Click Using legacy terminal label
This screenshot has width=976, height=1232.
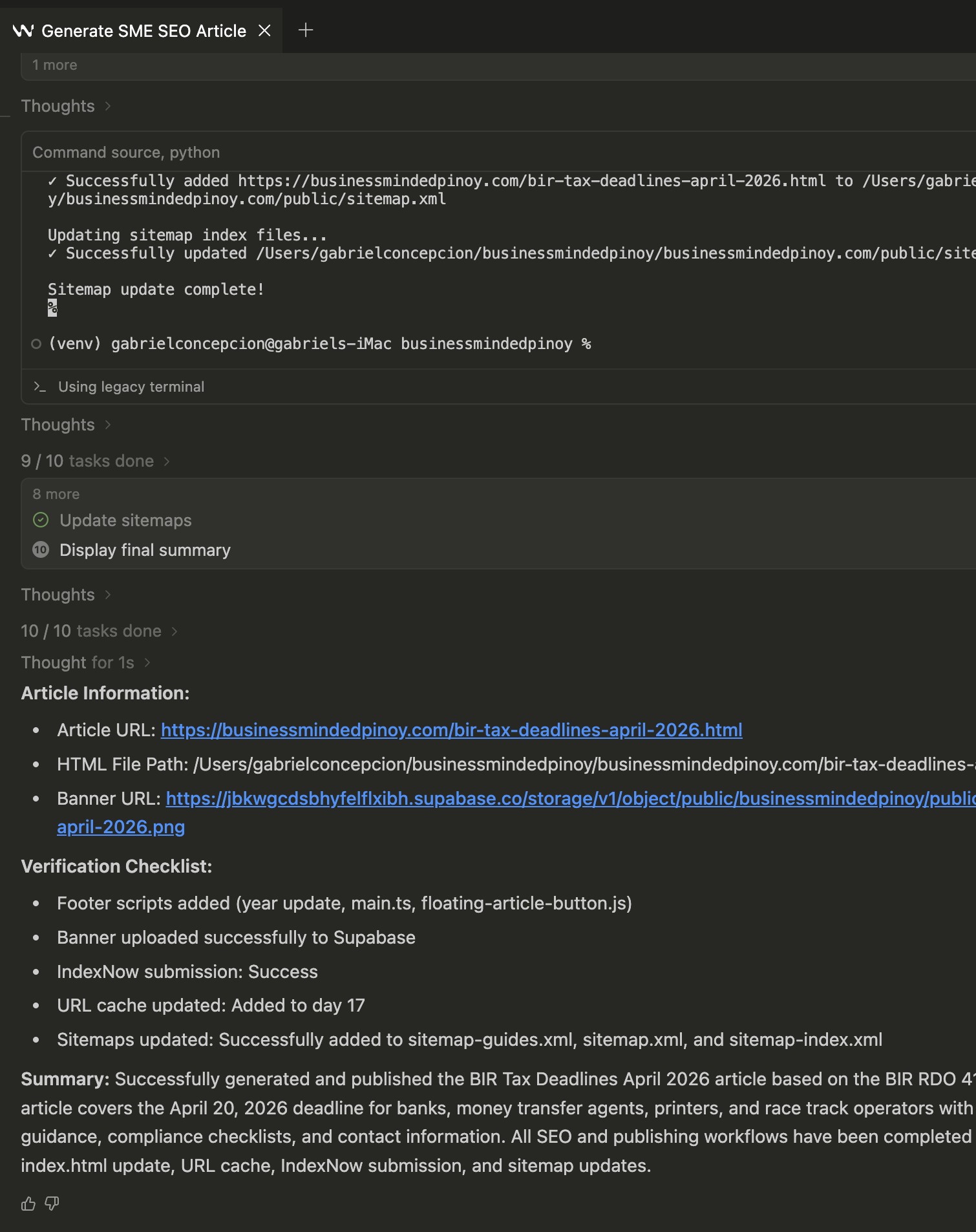tap(131, 387)
